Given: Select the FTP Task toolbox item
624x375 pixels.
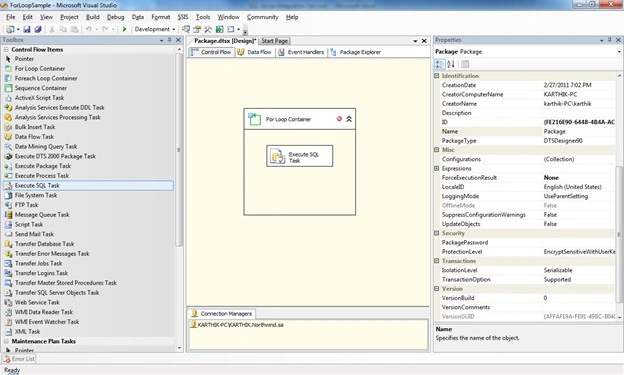Looking at the screenshot, I should click(x=26, y=205).
